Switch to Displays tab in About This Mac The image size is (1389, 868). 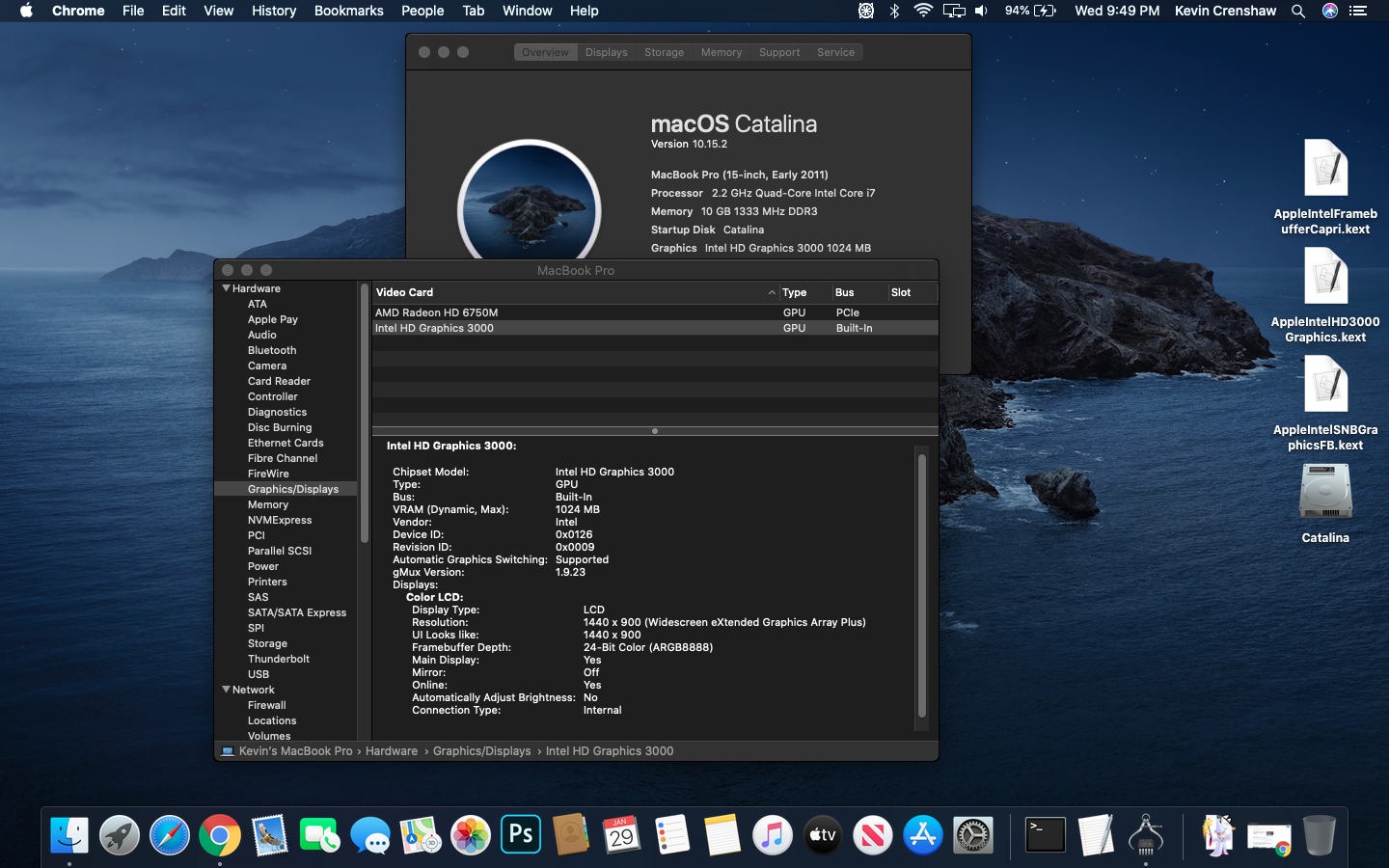606,52
